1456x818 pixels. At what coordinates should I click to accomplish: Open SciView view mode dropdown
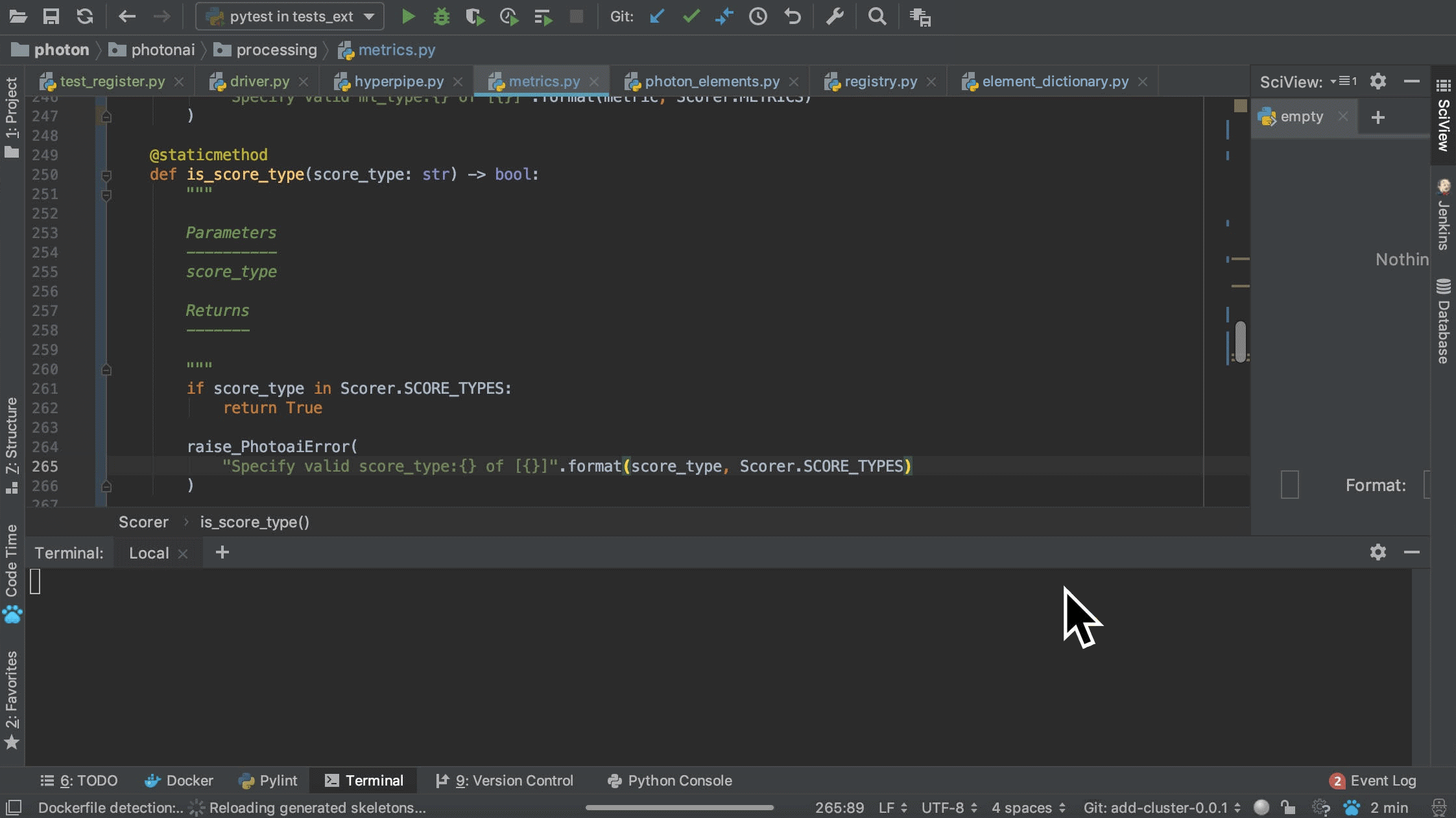[1344, 81]
